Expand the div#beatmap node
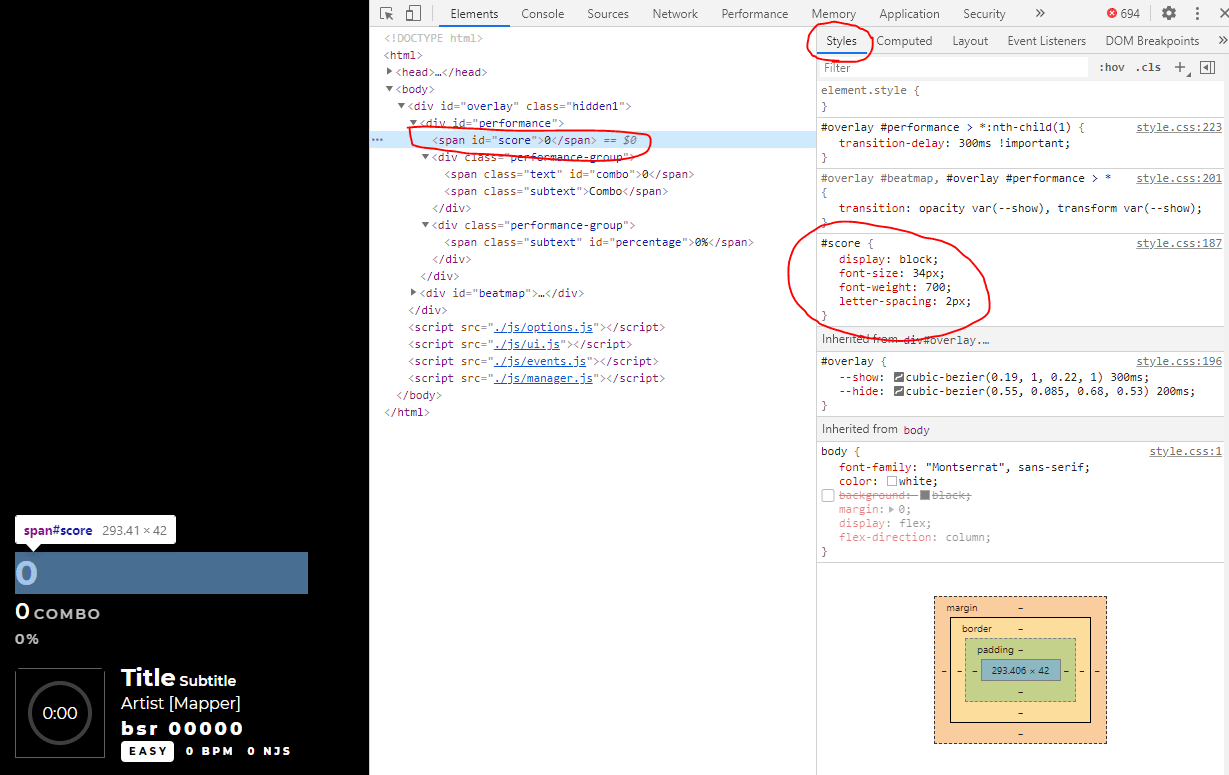The height and width of the screenshot is (775, 1229). (x=413, y=293)
